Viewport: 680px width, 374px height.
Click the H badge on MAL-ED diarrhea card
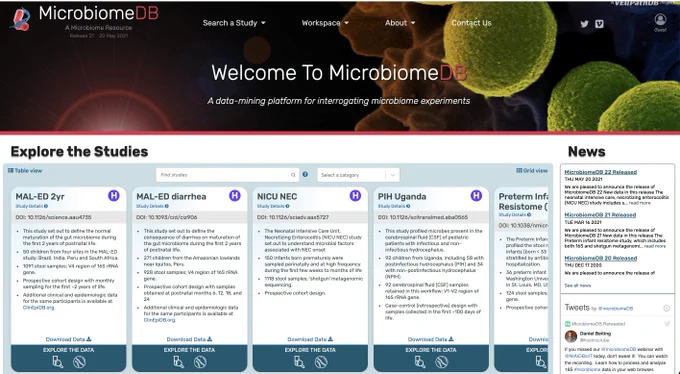pos(235,196)
